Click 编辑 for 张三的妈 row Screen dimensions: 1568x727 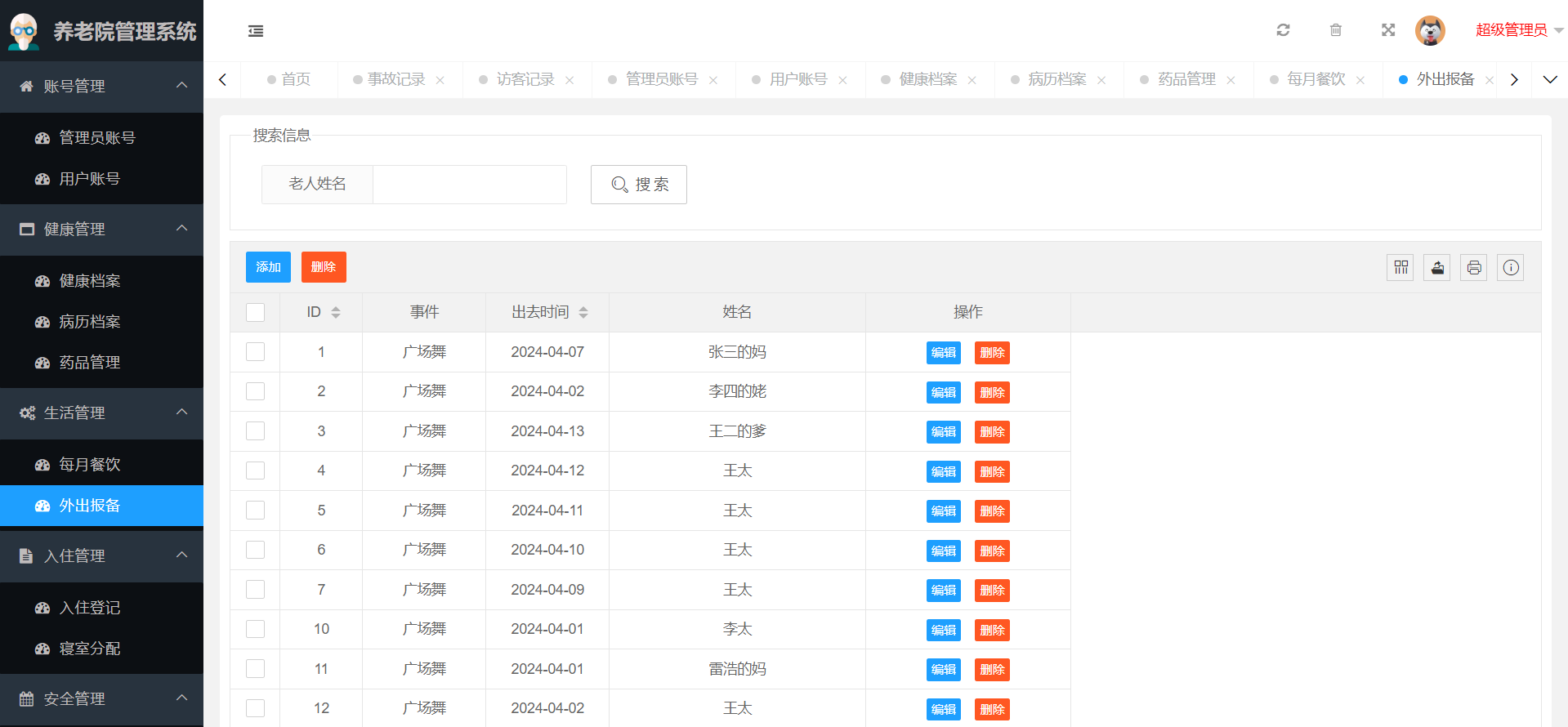coord(944,353)
